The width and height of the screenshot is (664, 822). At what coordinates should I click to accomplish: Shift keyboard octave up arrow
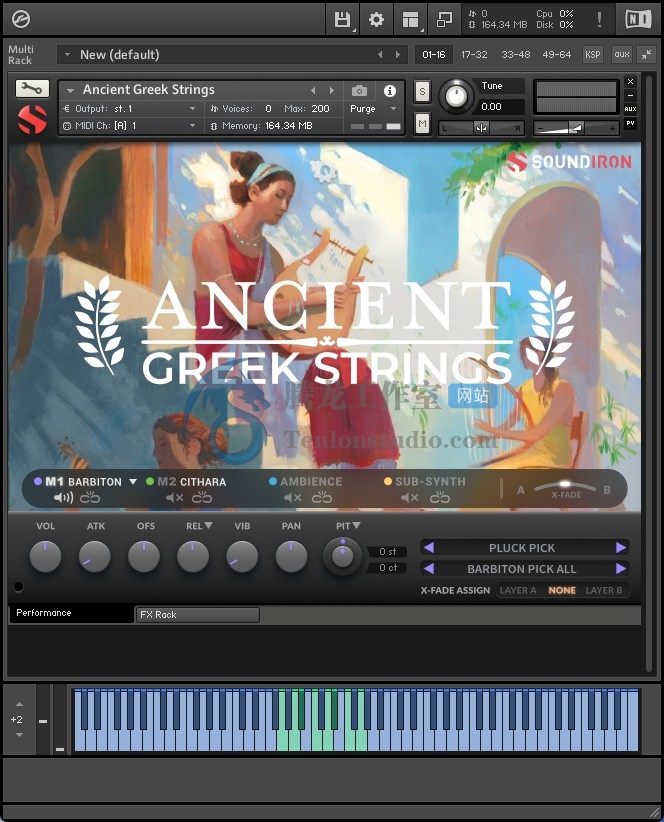[19, 704]
